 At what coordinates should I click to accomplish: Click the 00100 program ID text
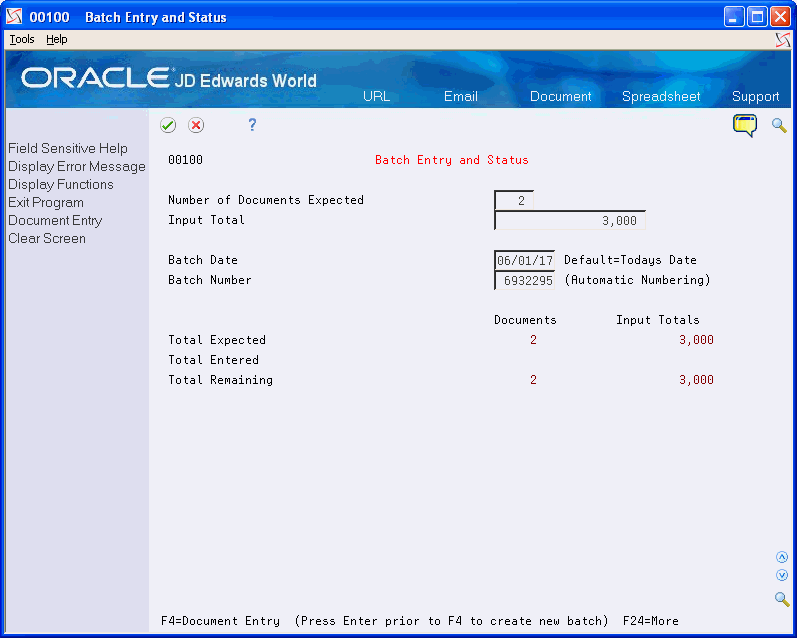pyautogui.click(x=186, y=160)
